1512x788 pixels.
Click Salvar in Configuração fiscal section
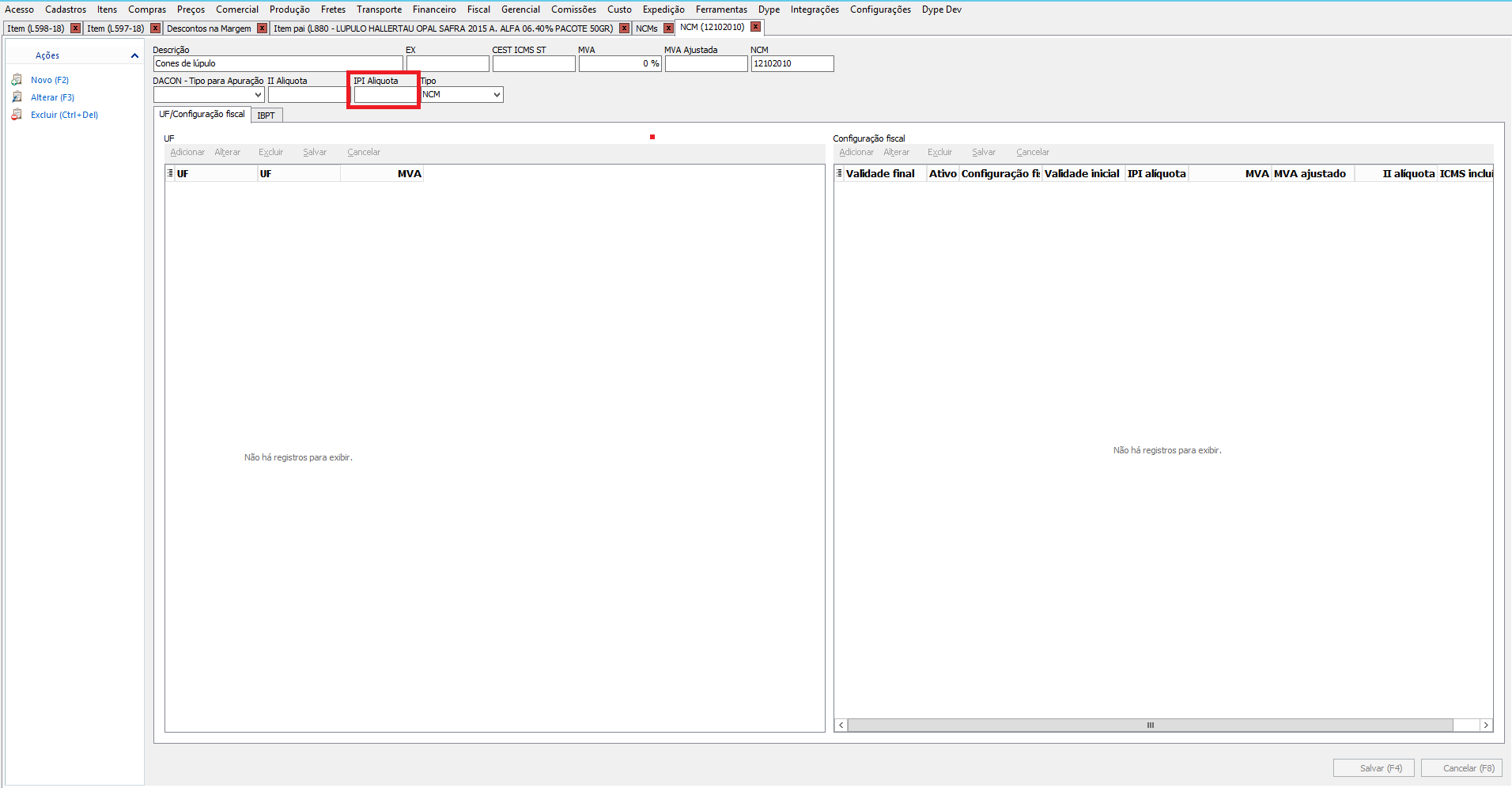[984, 152]
